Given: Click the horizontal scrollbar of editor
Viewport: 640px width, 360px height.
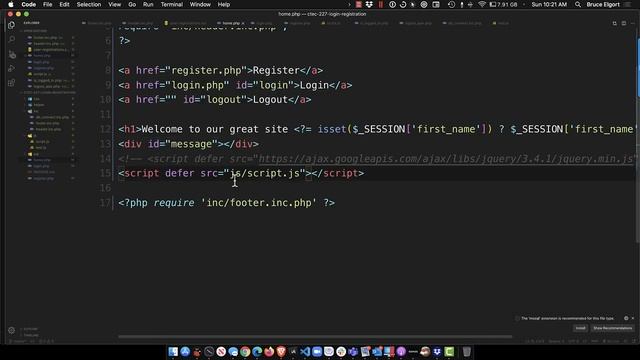Looking at the screenshot, I should [315, 337].
